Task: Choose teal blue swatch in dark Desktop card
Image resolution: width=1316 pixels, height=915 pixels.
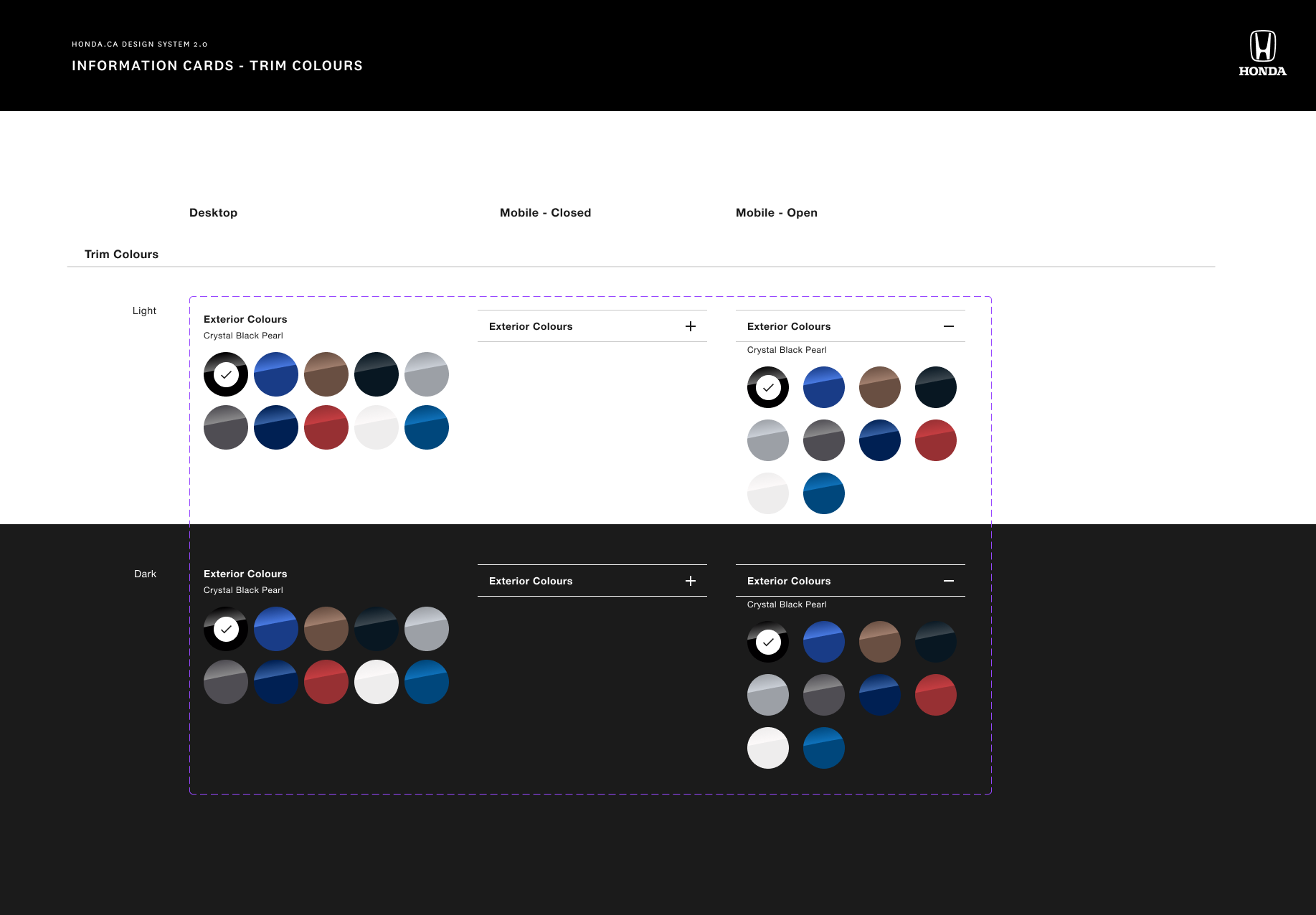Action: 427,682
